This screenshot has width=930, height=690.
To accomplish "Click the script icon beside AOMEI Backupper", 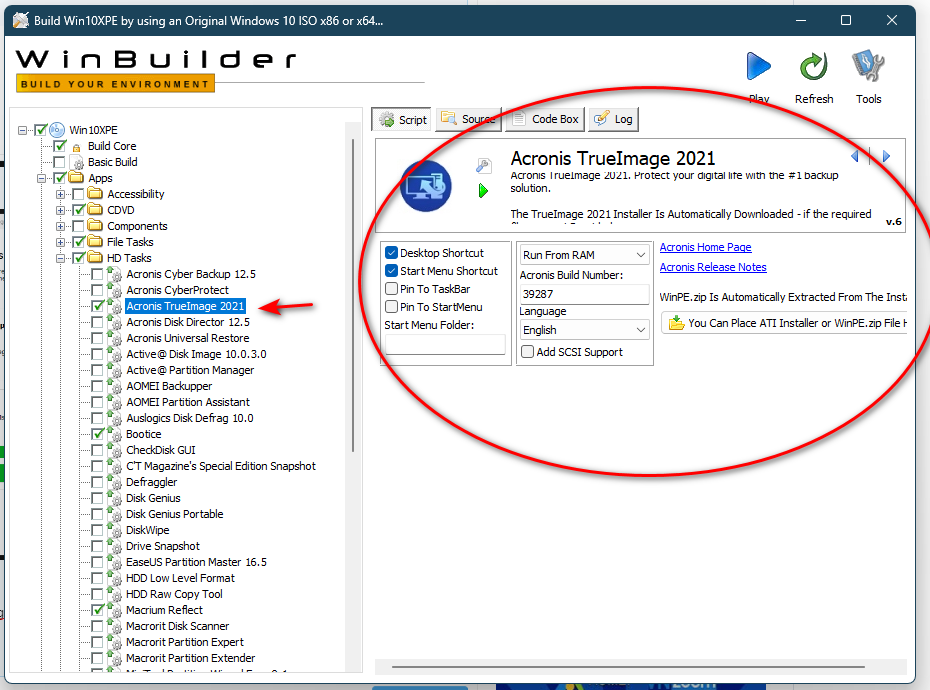I will click(114, 386).
